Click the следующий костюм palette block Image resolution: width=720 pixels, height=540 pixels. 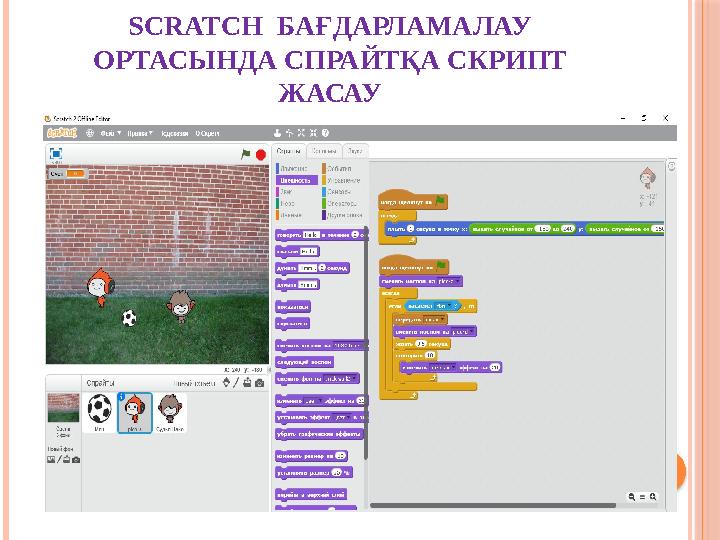tap(304, 362)
